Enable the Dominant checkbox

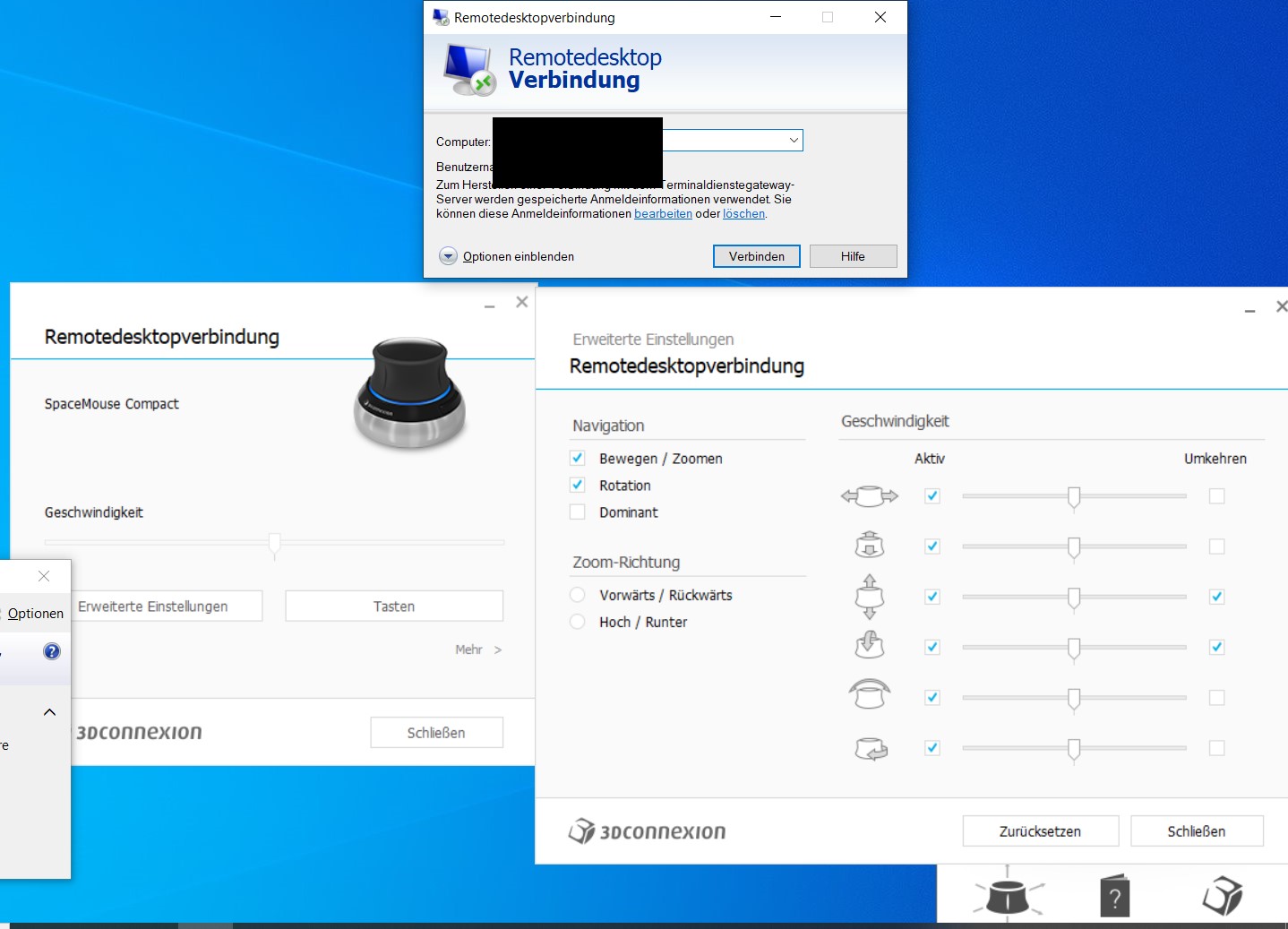coord(578,512)
